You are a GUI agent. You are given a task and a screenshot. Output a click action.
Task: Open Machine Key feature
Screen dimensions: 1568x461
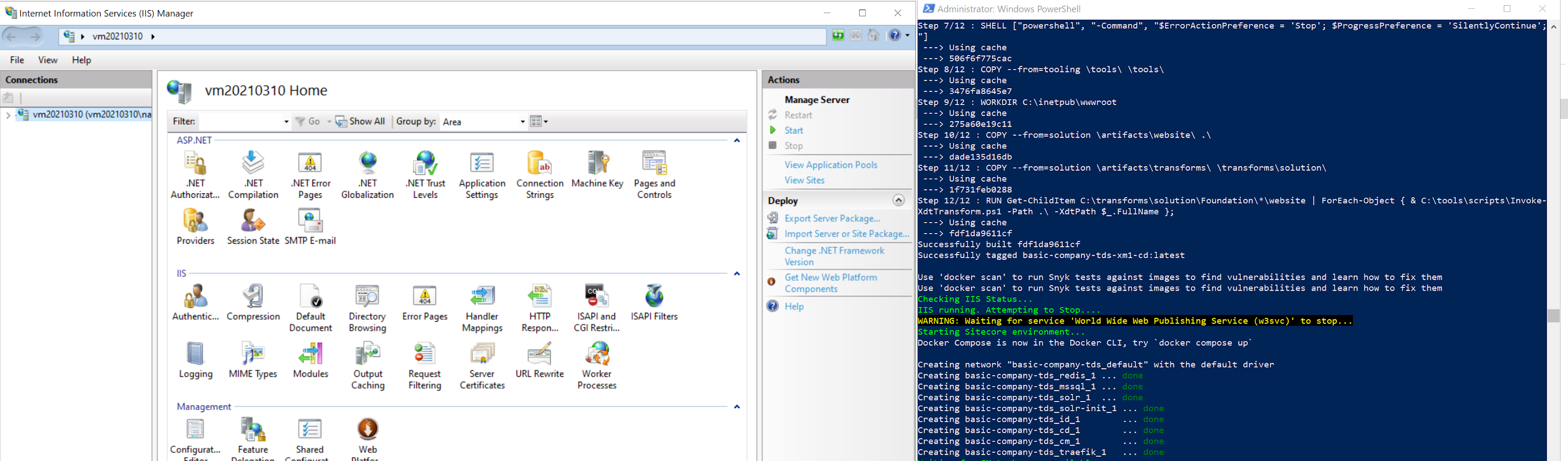tap(597, 170)
